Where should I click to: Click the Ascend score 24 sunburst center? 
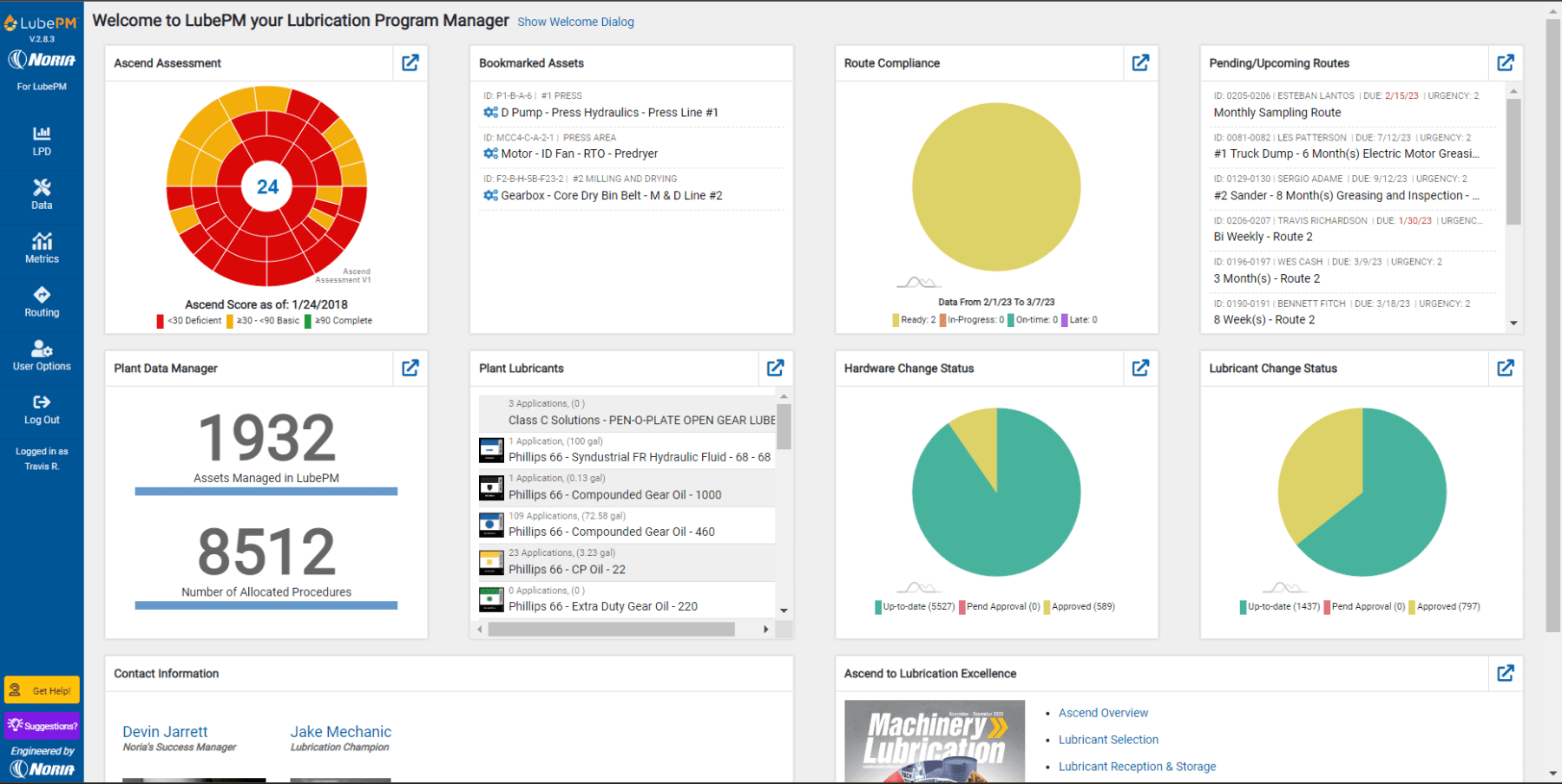pyautogui.click(x=267, y=186)
